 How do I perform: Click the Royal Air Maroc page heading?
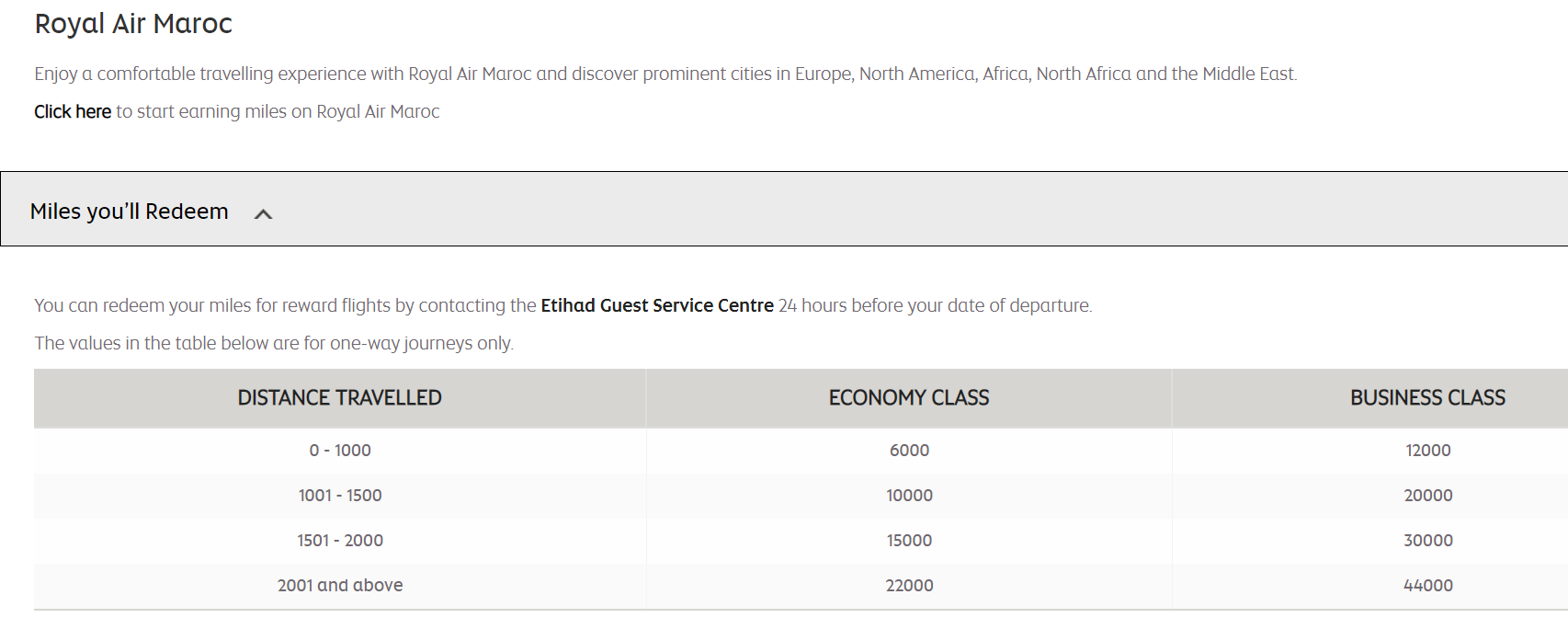[x=133, y=24]
